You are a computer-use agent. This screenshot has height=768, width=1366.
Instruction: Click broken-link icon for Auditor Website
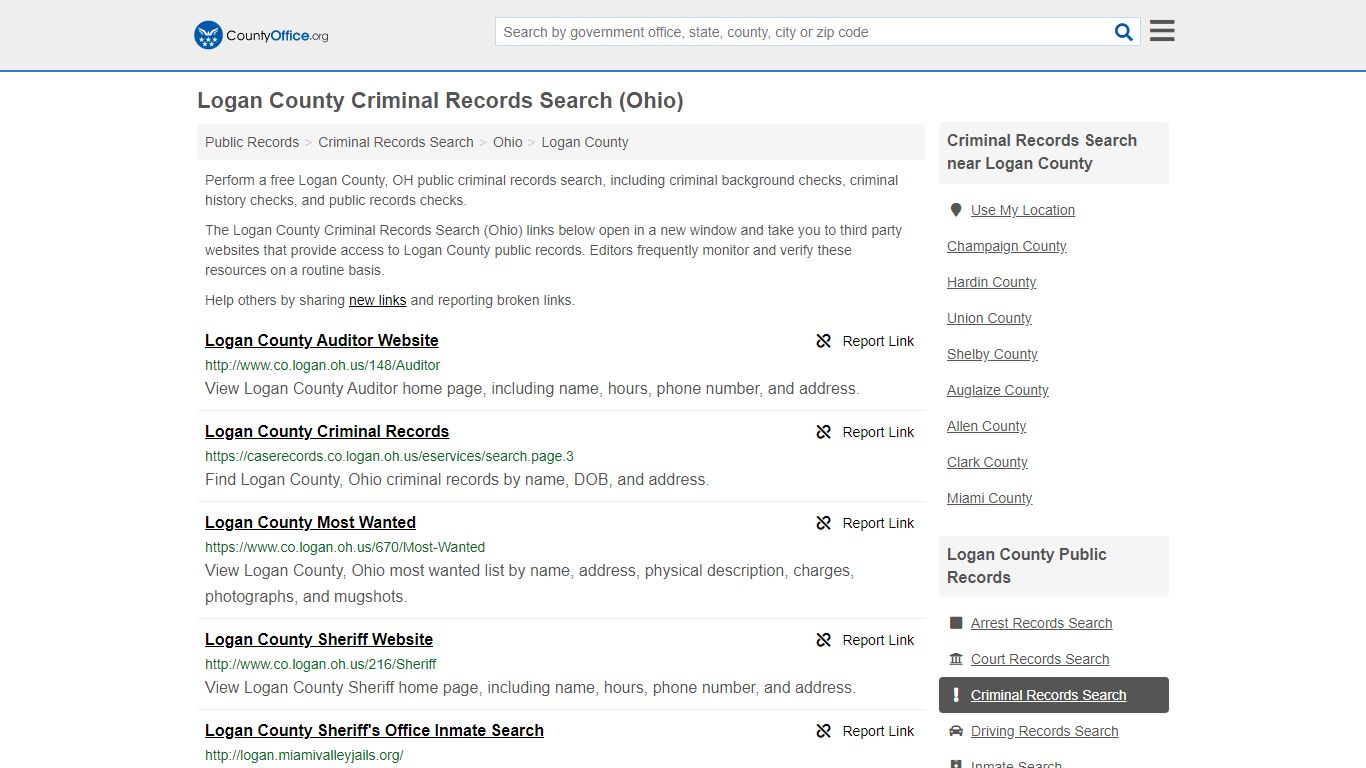click(823, 341)
